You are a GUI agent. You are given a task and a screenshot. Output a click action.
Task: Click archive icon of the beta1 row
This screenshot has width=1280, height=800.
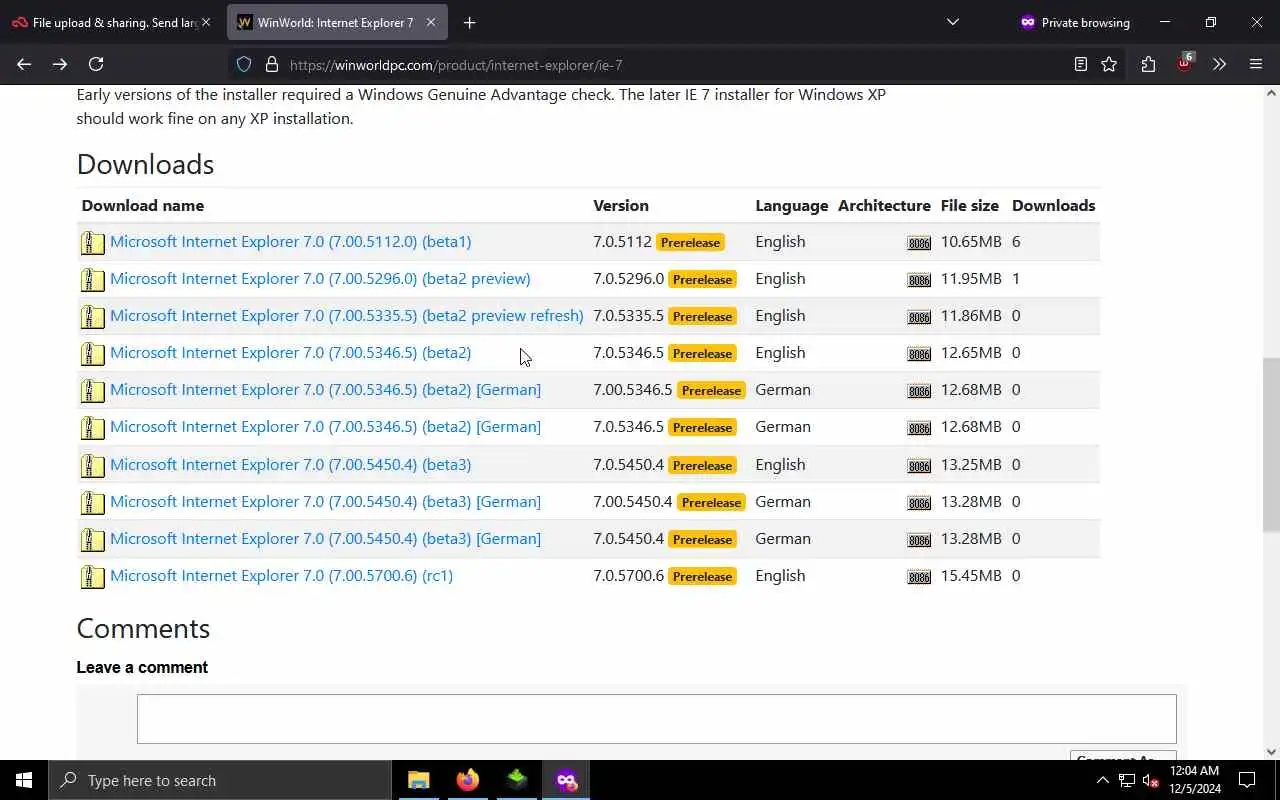(x=92, y=242)
